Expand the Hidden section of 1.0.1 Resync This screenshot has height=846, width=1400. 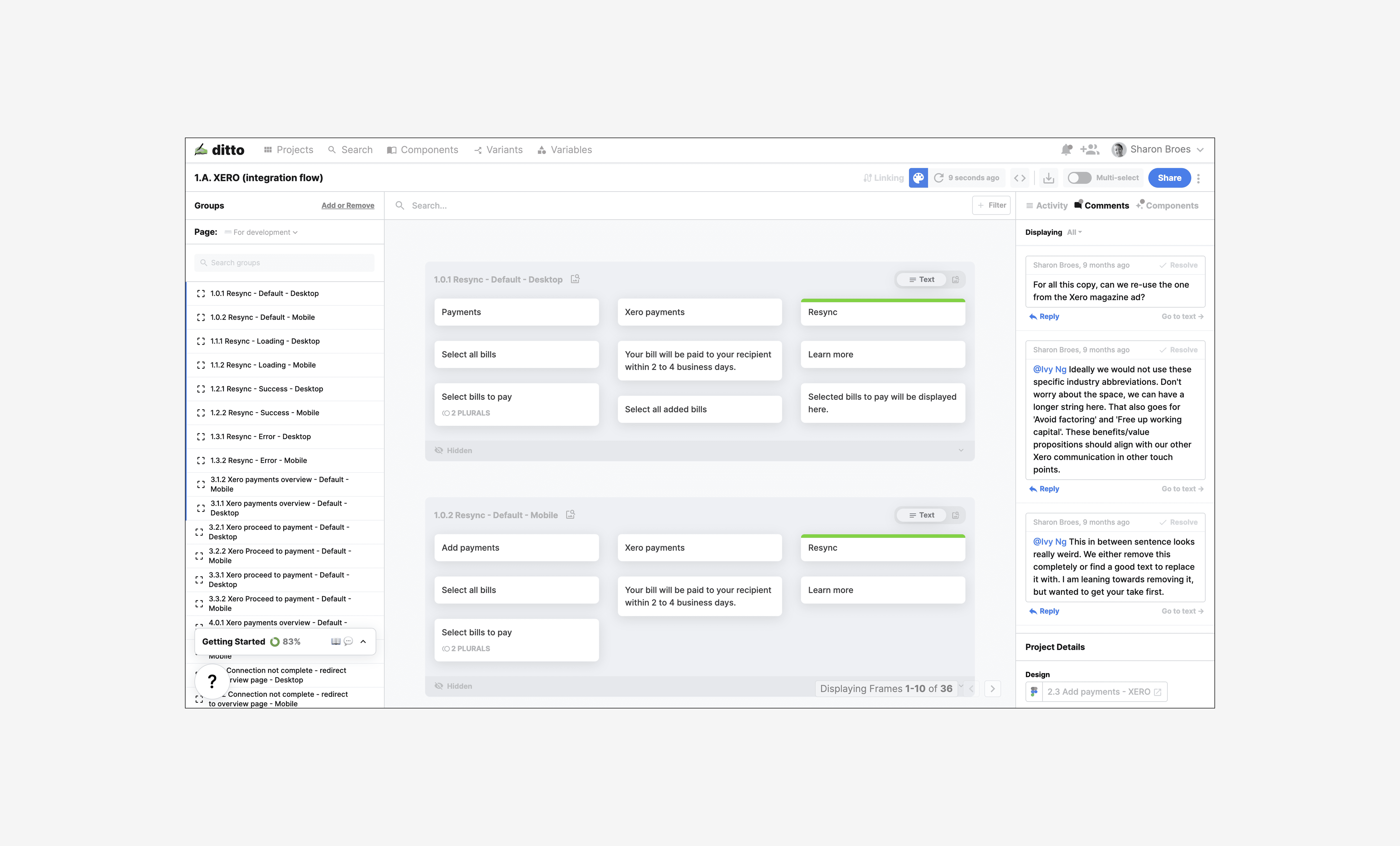(x=960, y=450)
